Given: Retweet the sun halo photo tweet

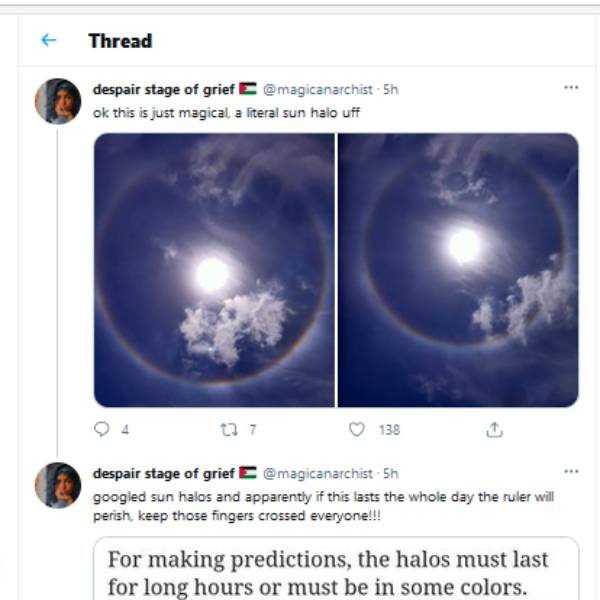Looking at the screenshot, I should (227, 429).
